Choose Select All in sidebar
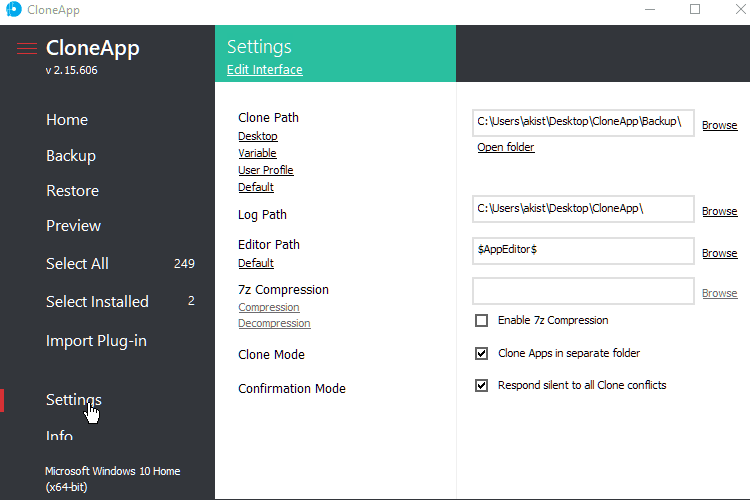 (77, 264)
